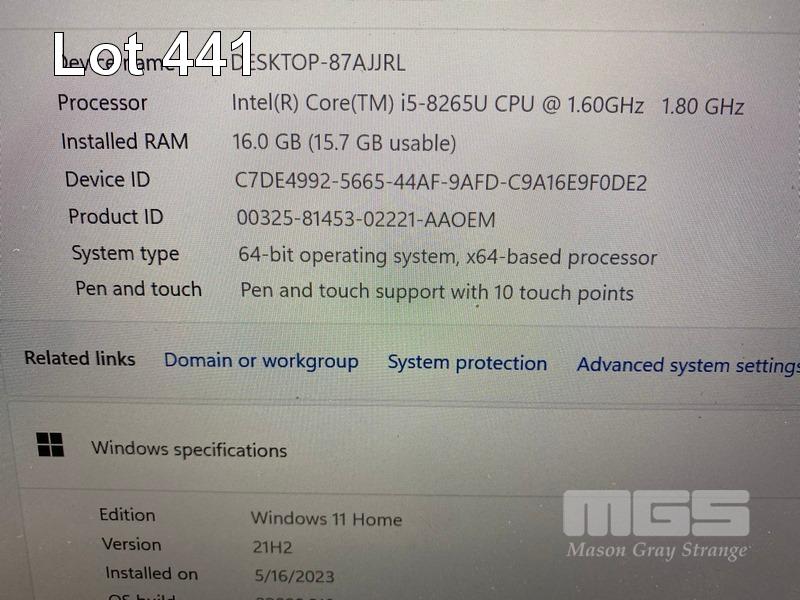This screenshot has height=600, width=800.
Task: Select the Windows 11 Home edition value
Action: click(x=326, y=519)
